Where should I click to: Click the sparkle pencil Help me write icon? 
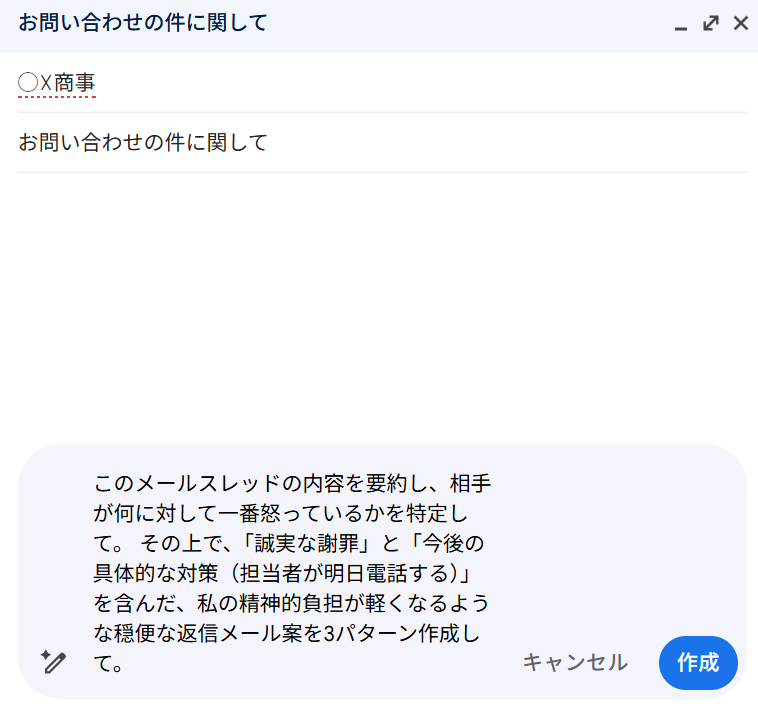tap(53, 661)
